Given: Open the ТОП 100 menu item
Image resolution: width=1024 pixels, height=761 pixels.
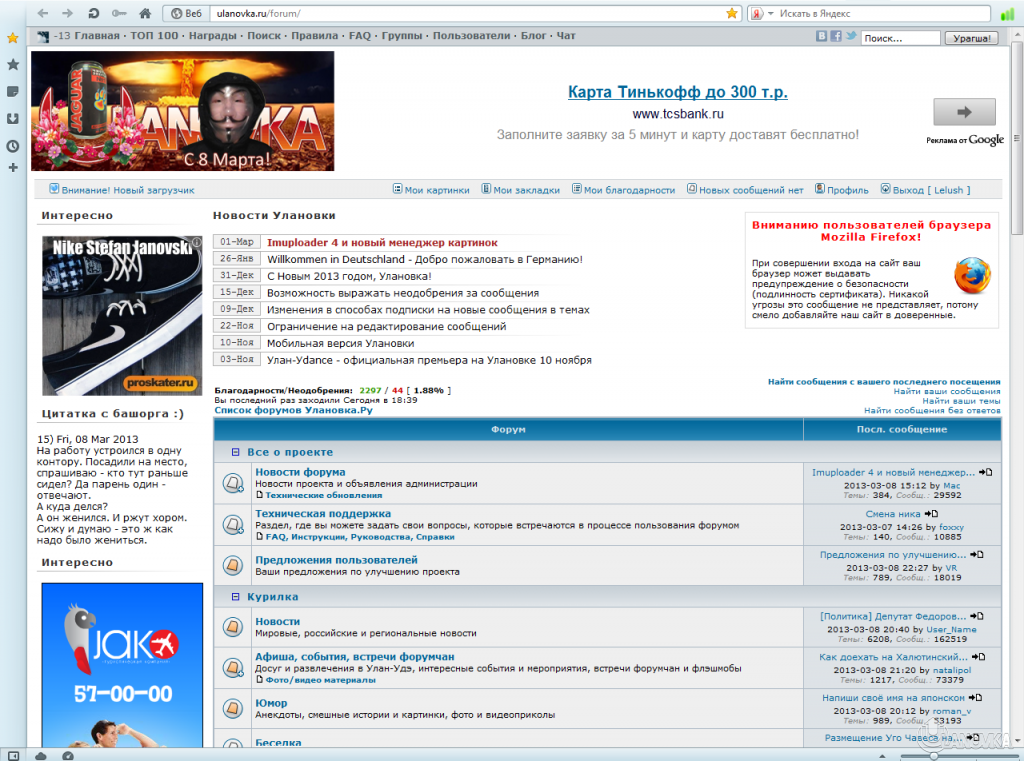Looking at the screenshot, I should [x=154, y=36].
